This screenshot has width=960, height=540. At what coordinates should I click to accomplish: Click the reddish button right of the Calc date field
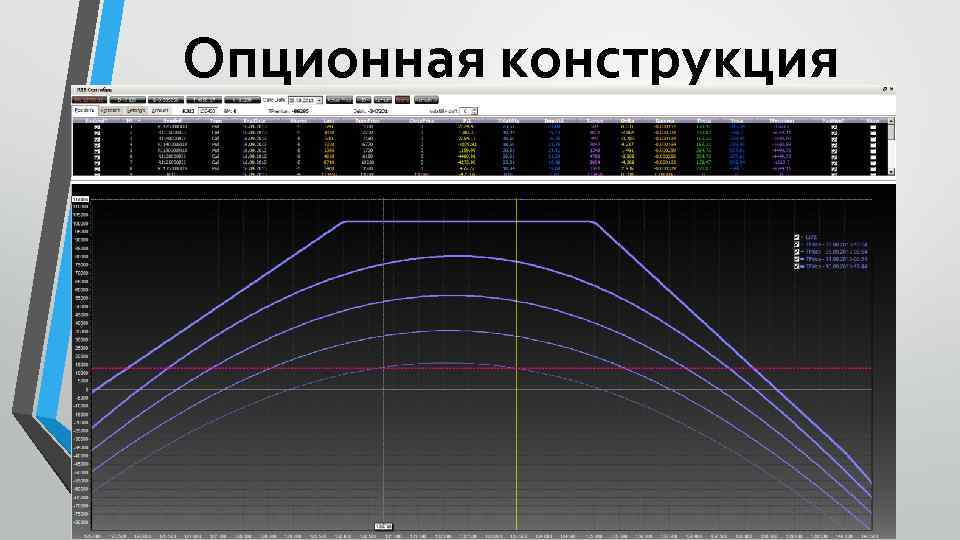click(402, 99)
